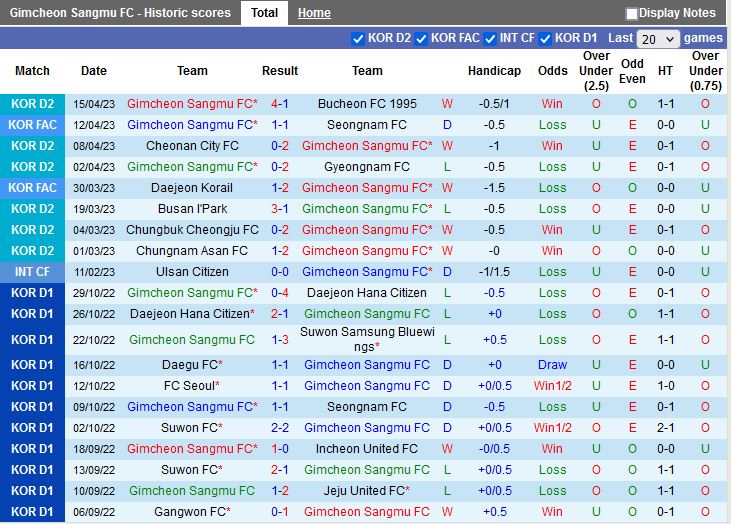Select the -0.5/1 handicap value
The image size is (731, 524).
494,104
